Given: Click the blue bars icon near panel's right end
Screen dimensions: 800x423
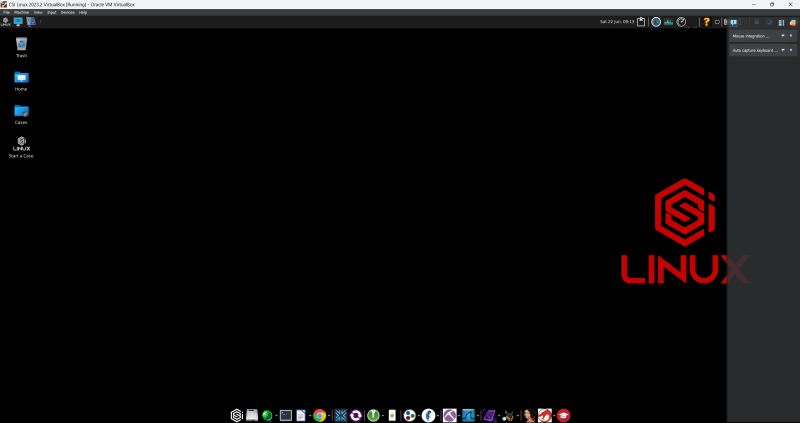Looking at the screenshot, I should pyautogui.click(x=781, y=22).
